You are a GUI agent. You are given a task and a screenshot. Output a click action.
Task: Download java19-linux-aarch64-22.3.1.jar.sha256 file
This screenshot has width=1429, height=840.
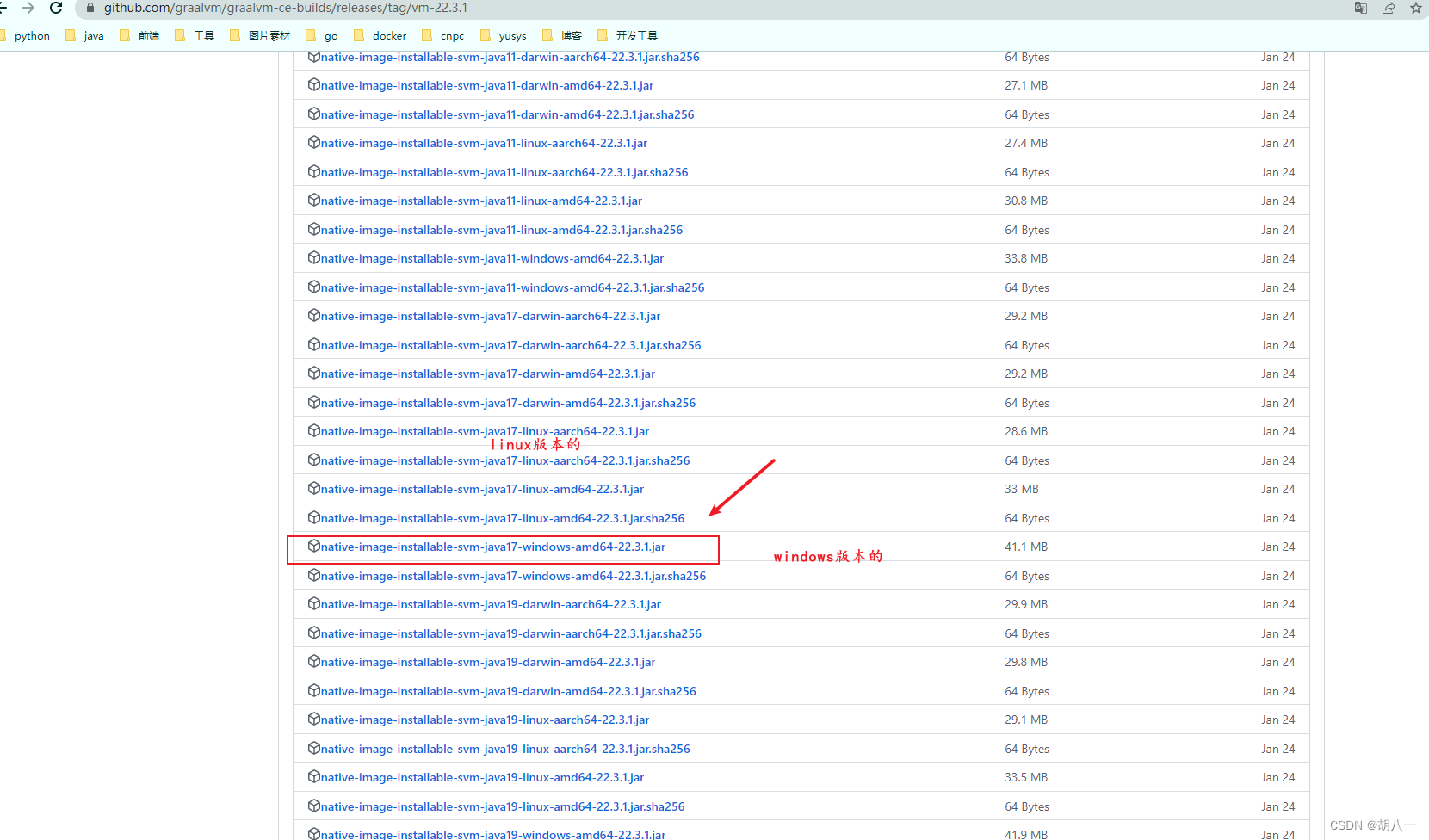pos(505,749)
